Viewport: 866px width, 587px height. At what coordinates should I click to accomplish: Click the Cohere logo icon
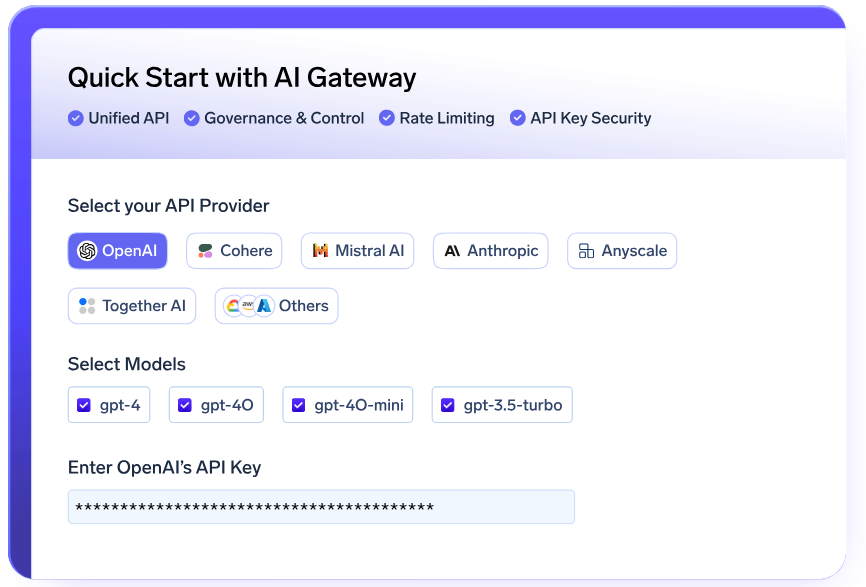click(205, 251)
